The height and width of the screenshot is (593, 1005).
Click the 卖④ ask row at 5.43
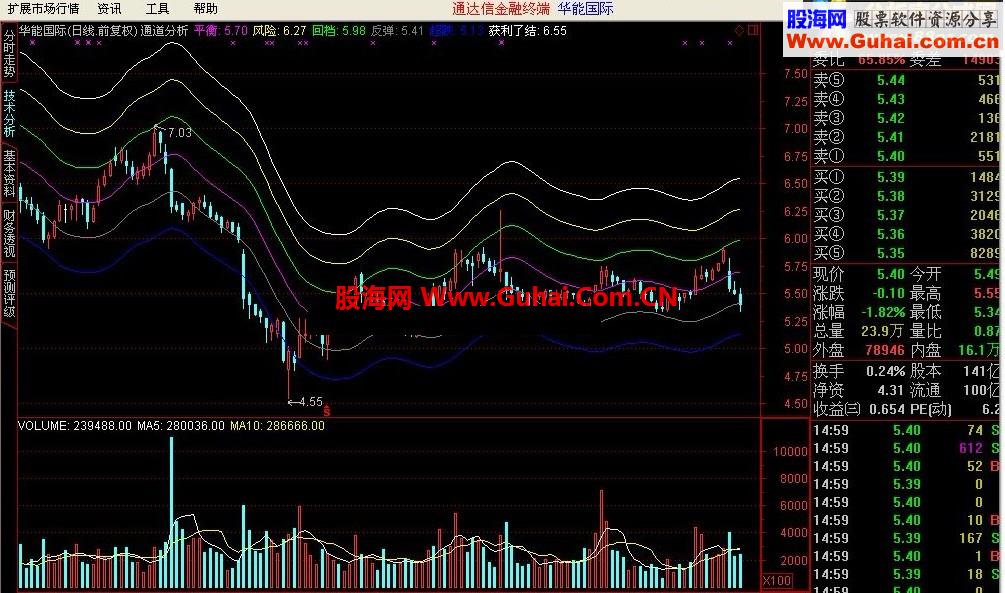coord(906,99)
